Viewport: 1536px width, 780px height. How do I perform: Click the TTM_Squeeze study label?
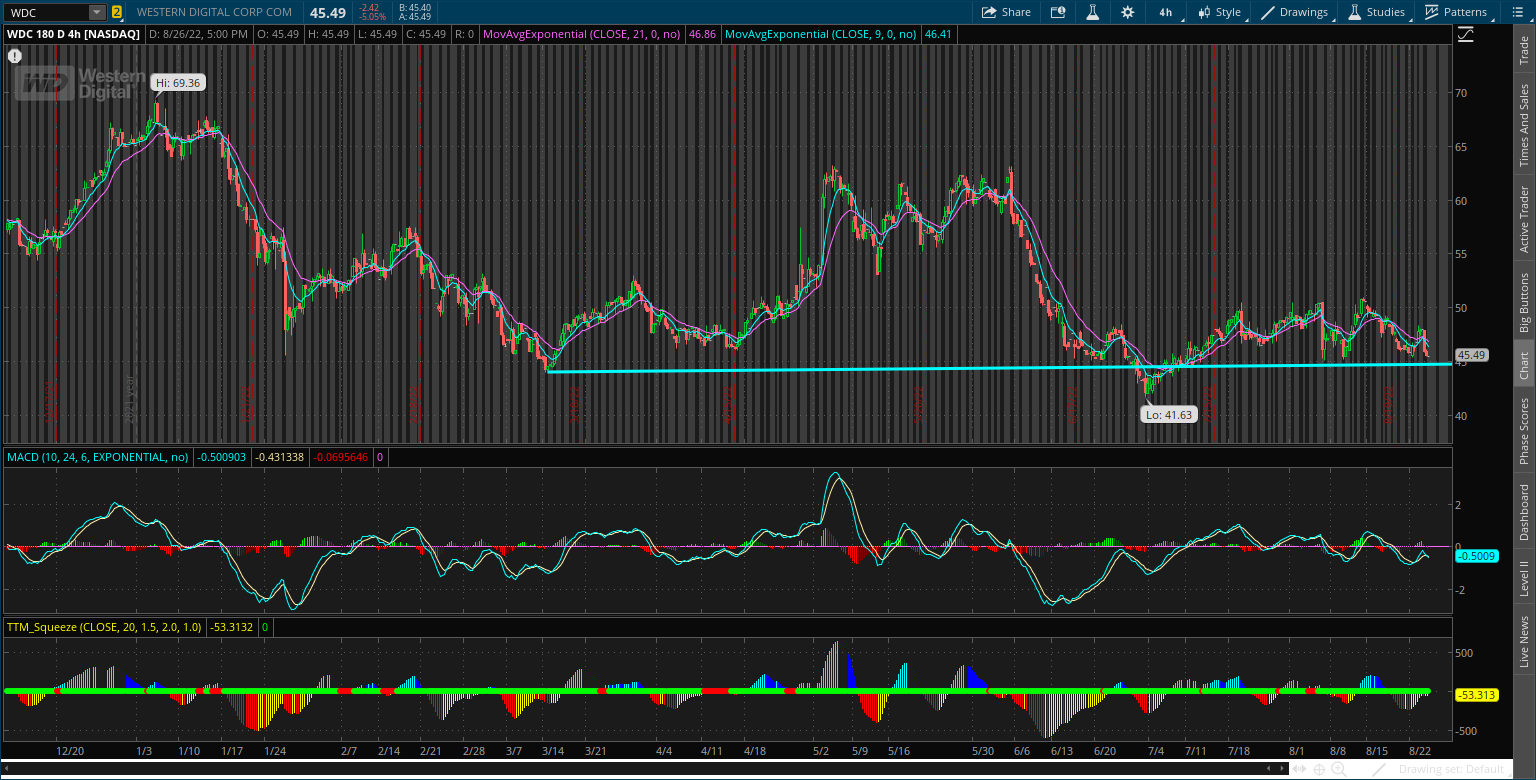104,627
